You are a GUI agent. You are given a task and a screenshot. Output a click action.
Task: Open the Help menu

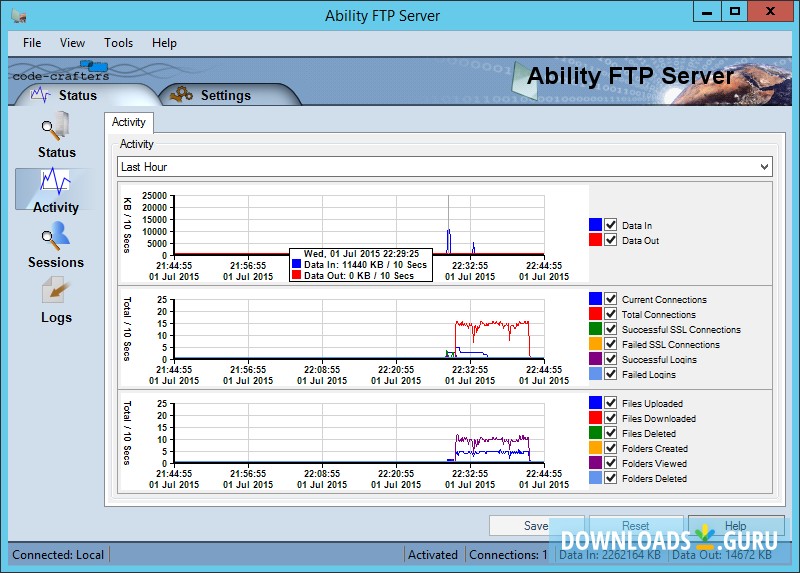pyautogui.click(x=164, y=43)
